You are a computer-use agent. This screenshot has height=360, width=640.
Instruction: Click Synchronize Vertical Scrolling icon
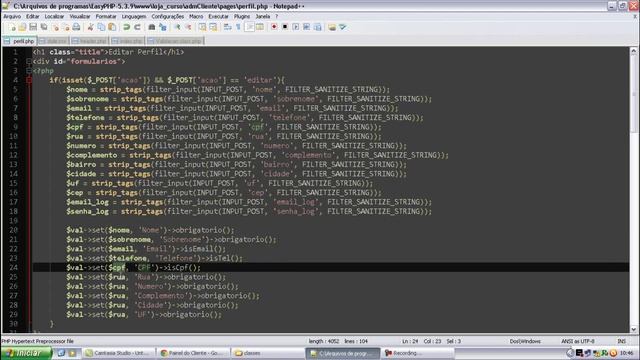pyautogui.click(x=202, y=27)
